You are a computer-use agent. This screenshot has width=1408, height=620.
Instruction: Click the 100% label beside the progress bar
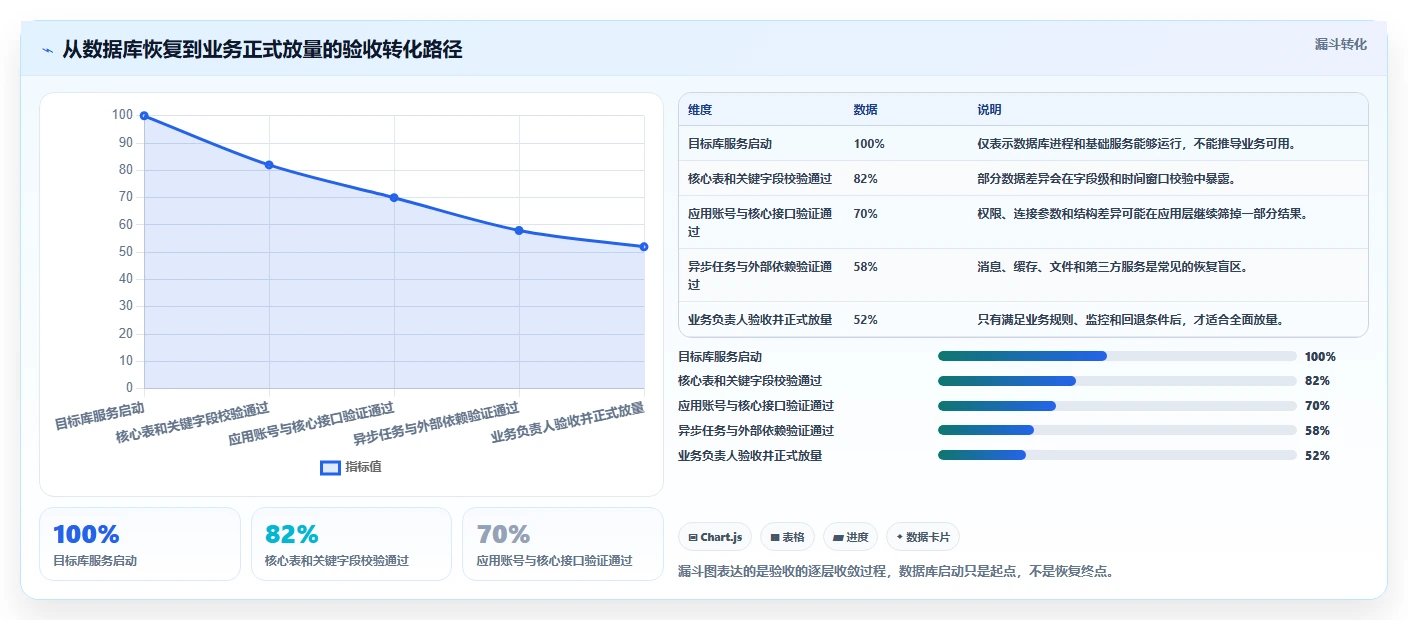(x=1320, y=357)
